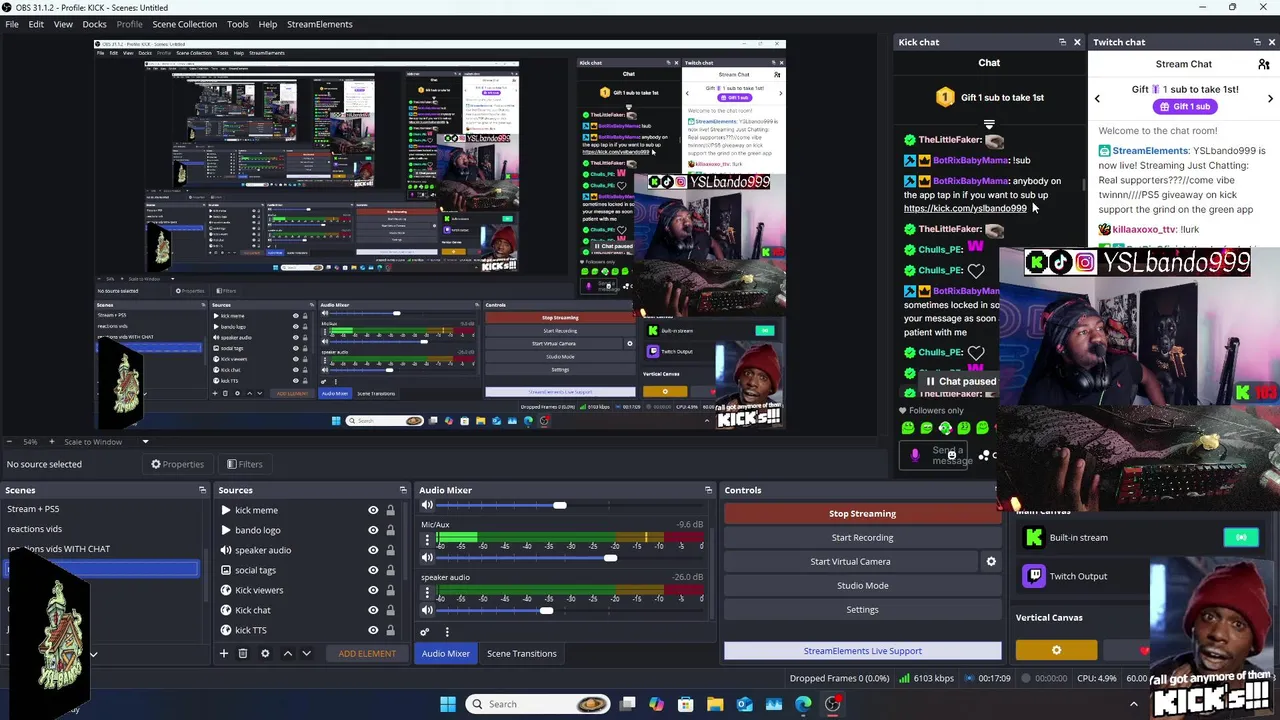Open source properties gear in Sources toolbar

(x=265, y=653)
